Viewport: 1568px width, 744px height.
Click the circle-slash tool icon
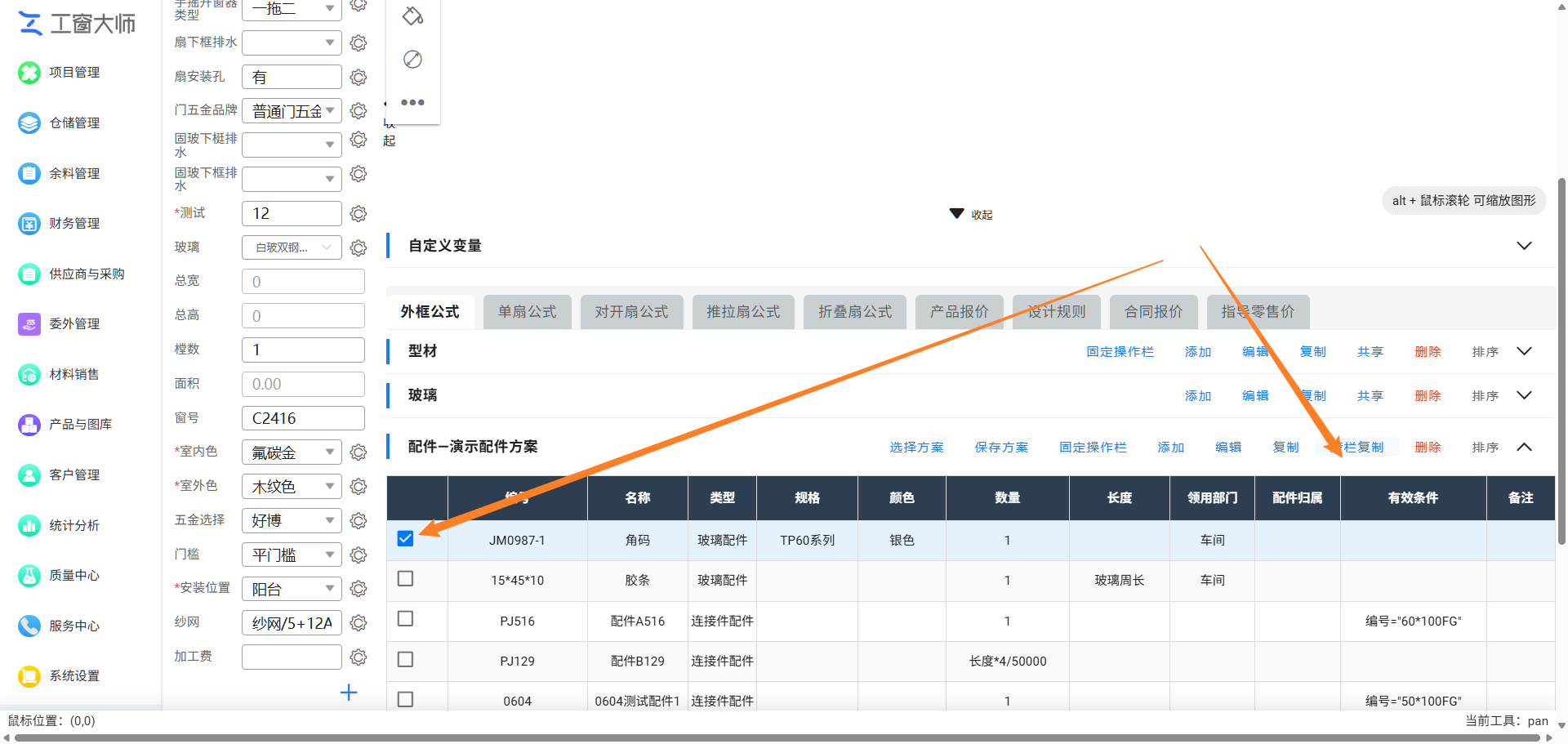pyautogui.click(x=412, y=60)
